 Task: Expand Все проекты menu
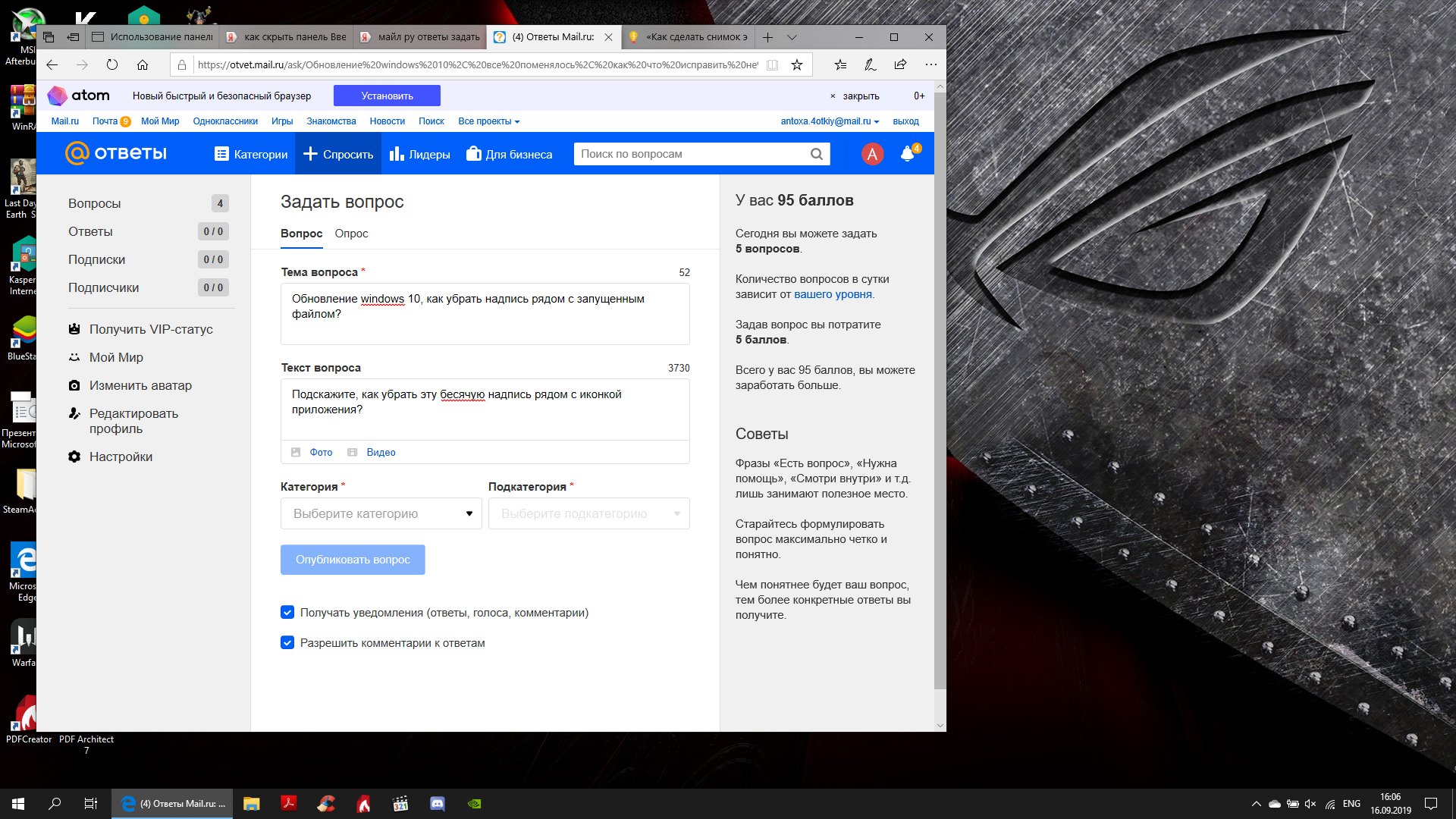489,121
